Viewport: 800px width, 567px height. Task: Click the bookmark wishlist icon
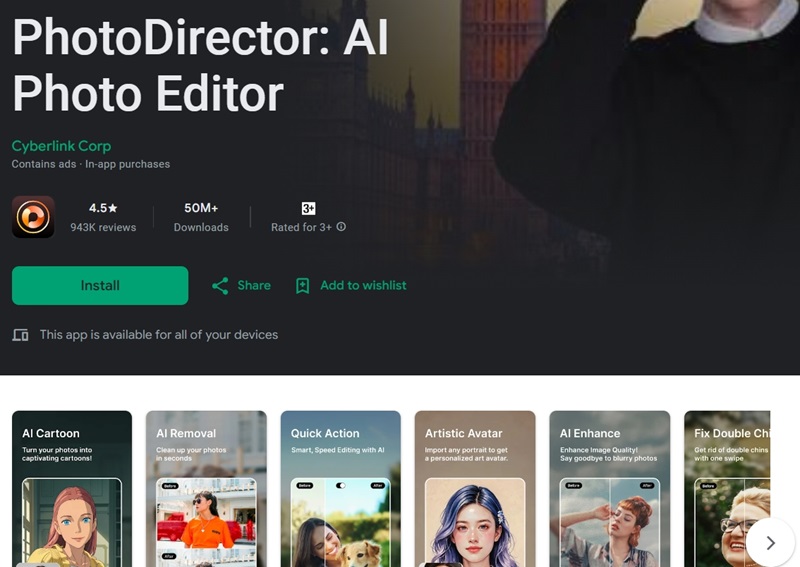point(303,286)
